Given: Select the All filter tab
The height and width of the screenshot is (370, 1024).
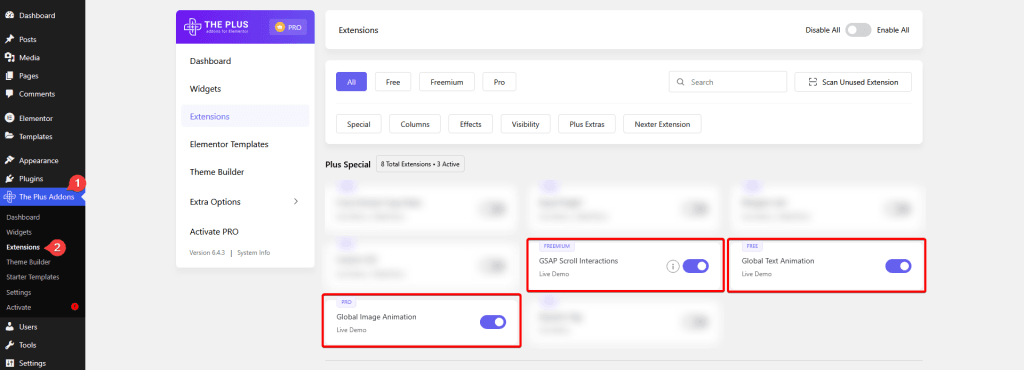Looking at the screenshot, I should 351,82.
